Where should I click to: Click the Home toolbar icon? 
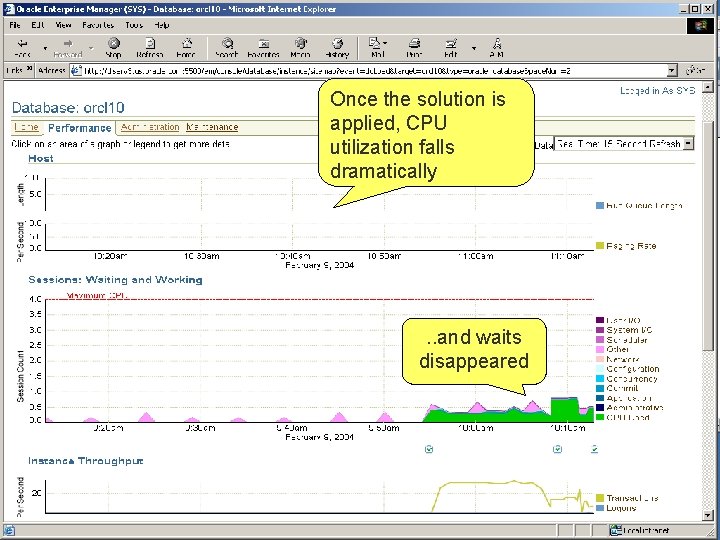pos(186,44)
